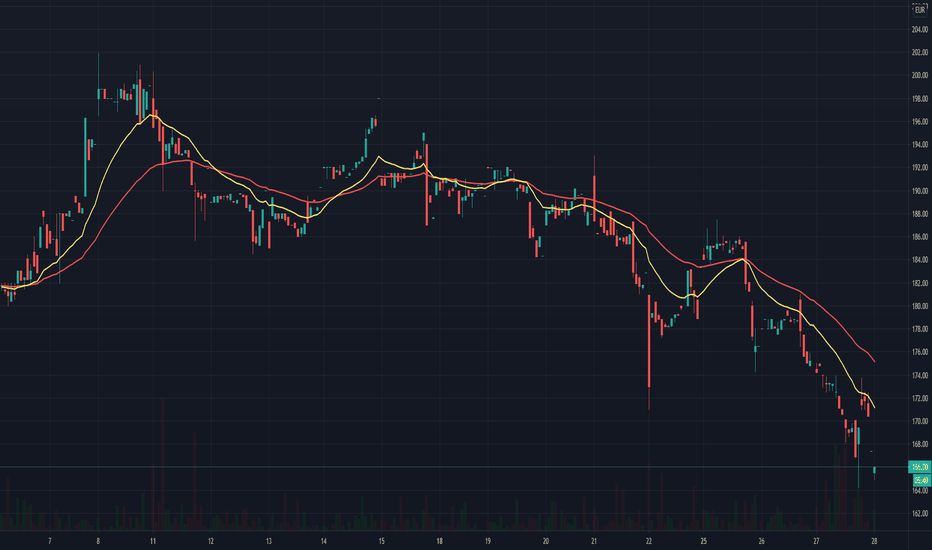Click the 194.00 price axis label
The image size is (932, 550).
(x=920, y=145)
